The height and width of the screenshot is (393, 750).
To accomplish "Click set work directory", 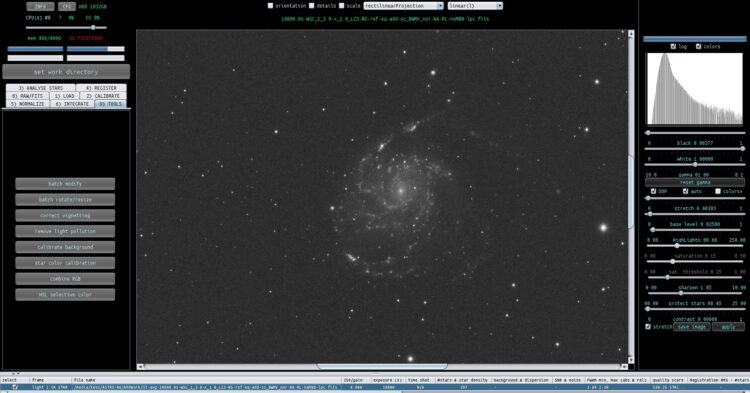I will pos(66,72).
